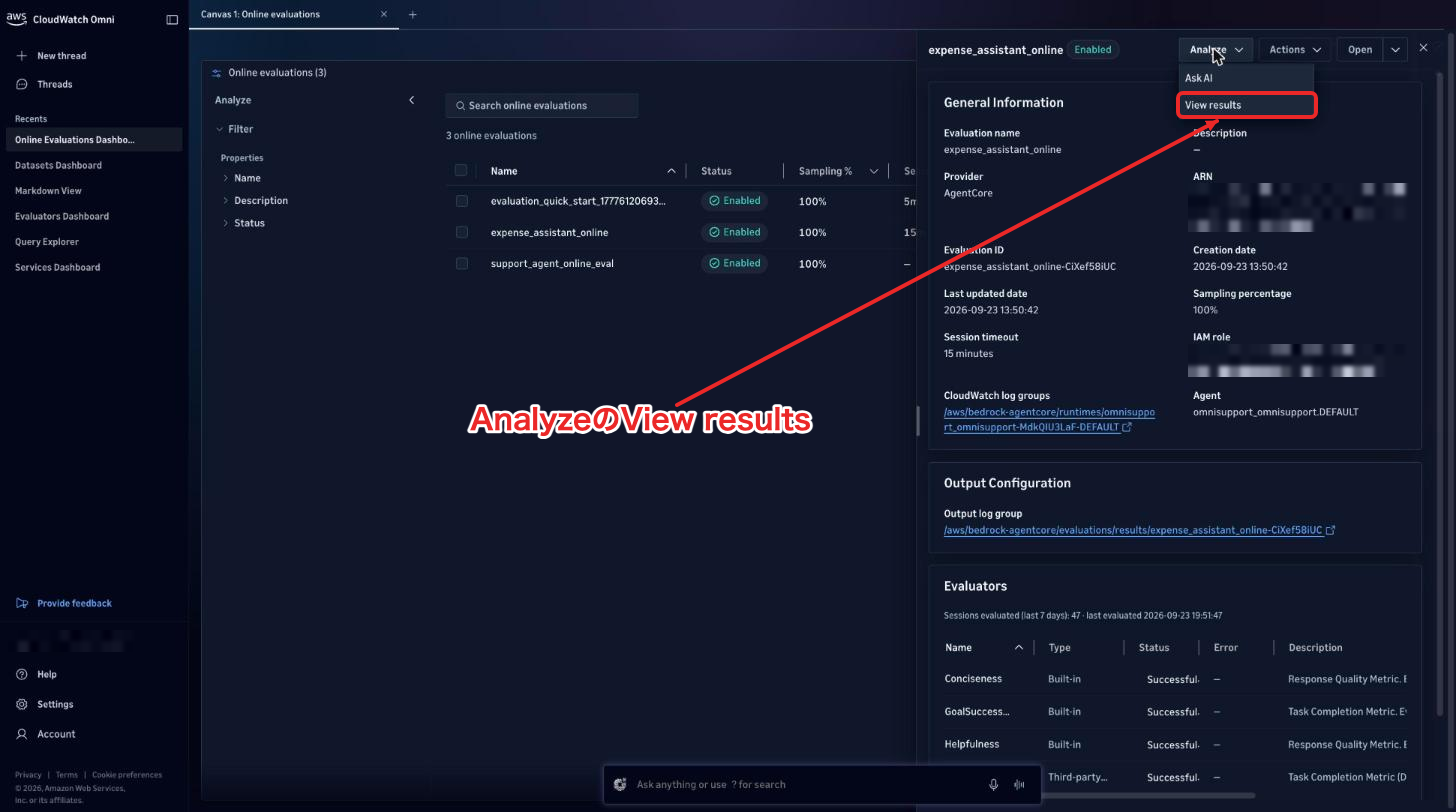Click the Helpfulness evaluator row name

tap(972, 744)
